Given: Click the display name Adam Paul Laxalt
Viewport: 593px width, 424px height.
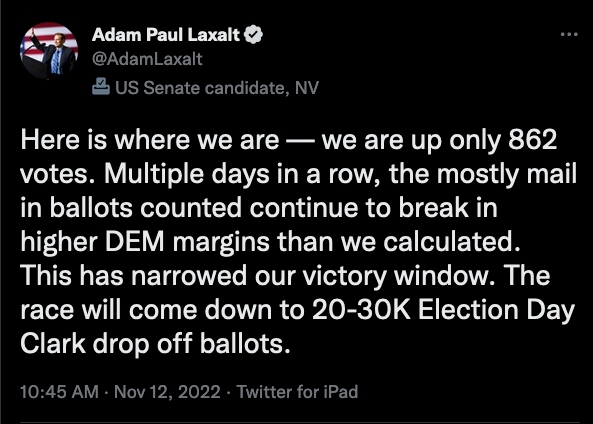Looking at the screenshot, I should tap(166, 35).
